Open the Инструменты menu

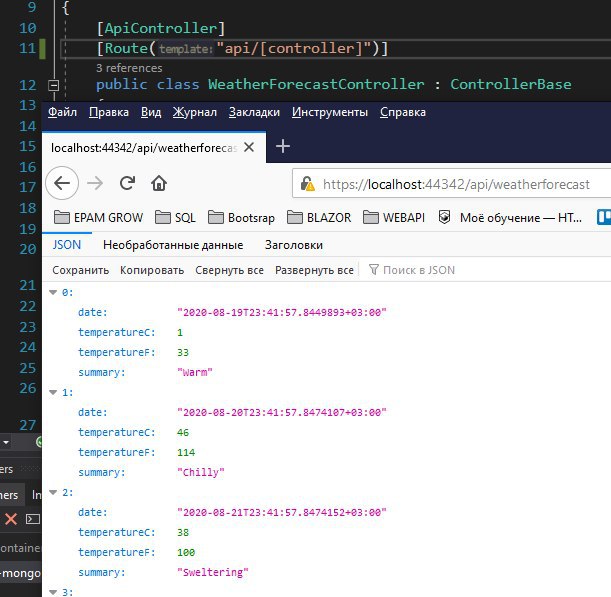pos(330,112)
